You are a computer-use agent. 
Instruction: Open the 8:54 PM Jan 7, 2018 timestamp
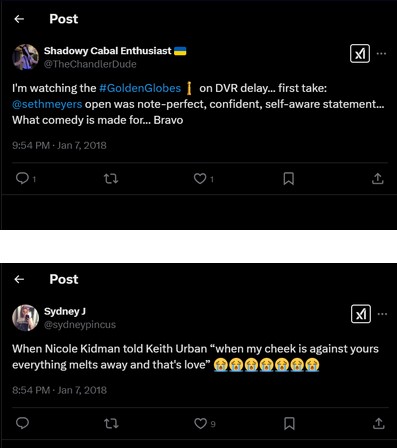[x=59, y=390]
